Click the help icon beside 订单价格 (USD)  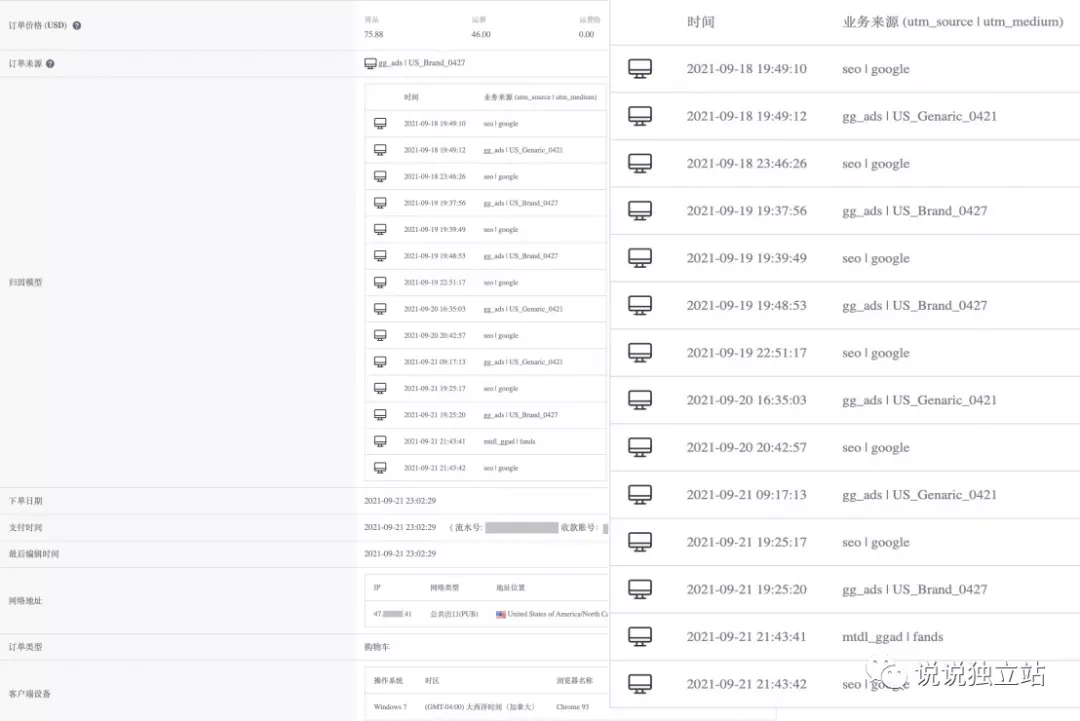(76, 25)
